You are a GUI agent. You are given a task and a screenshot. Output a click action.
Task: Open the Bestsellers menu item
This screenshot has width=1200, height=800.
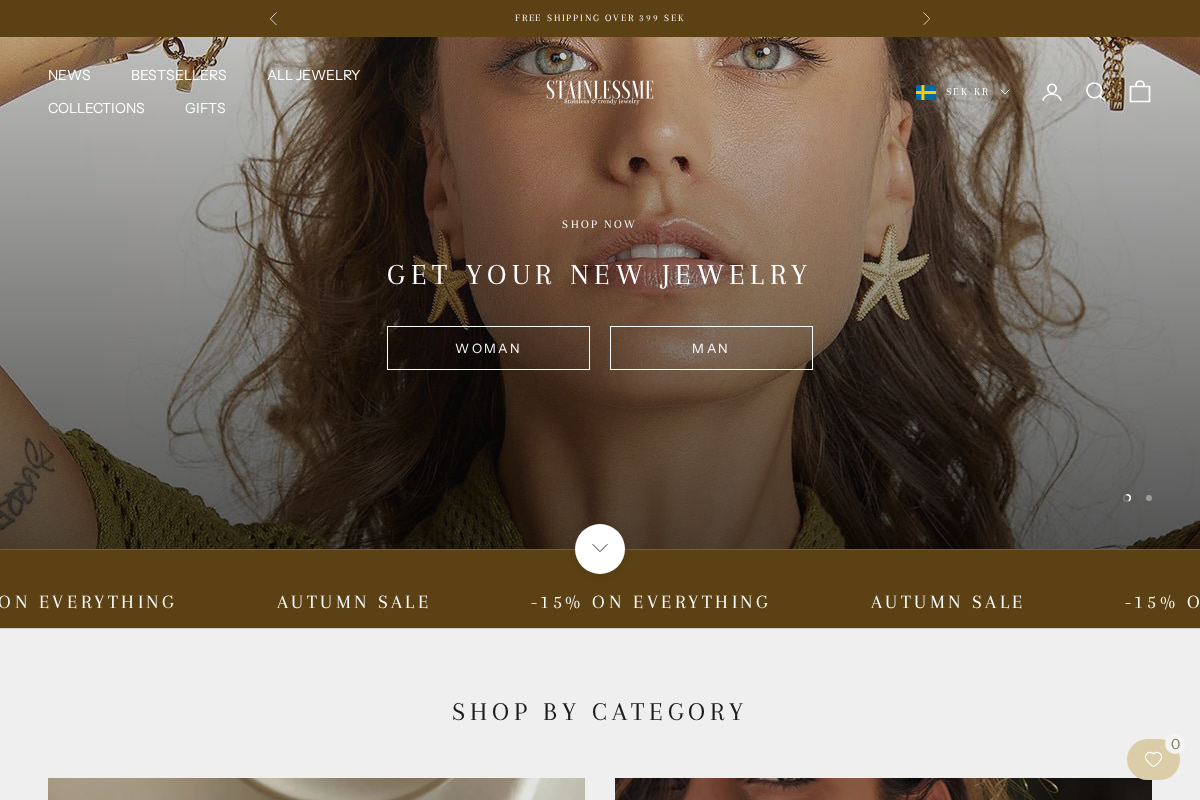point(179,75)
